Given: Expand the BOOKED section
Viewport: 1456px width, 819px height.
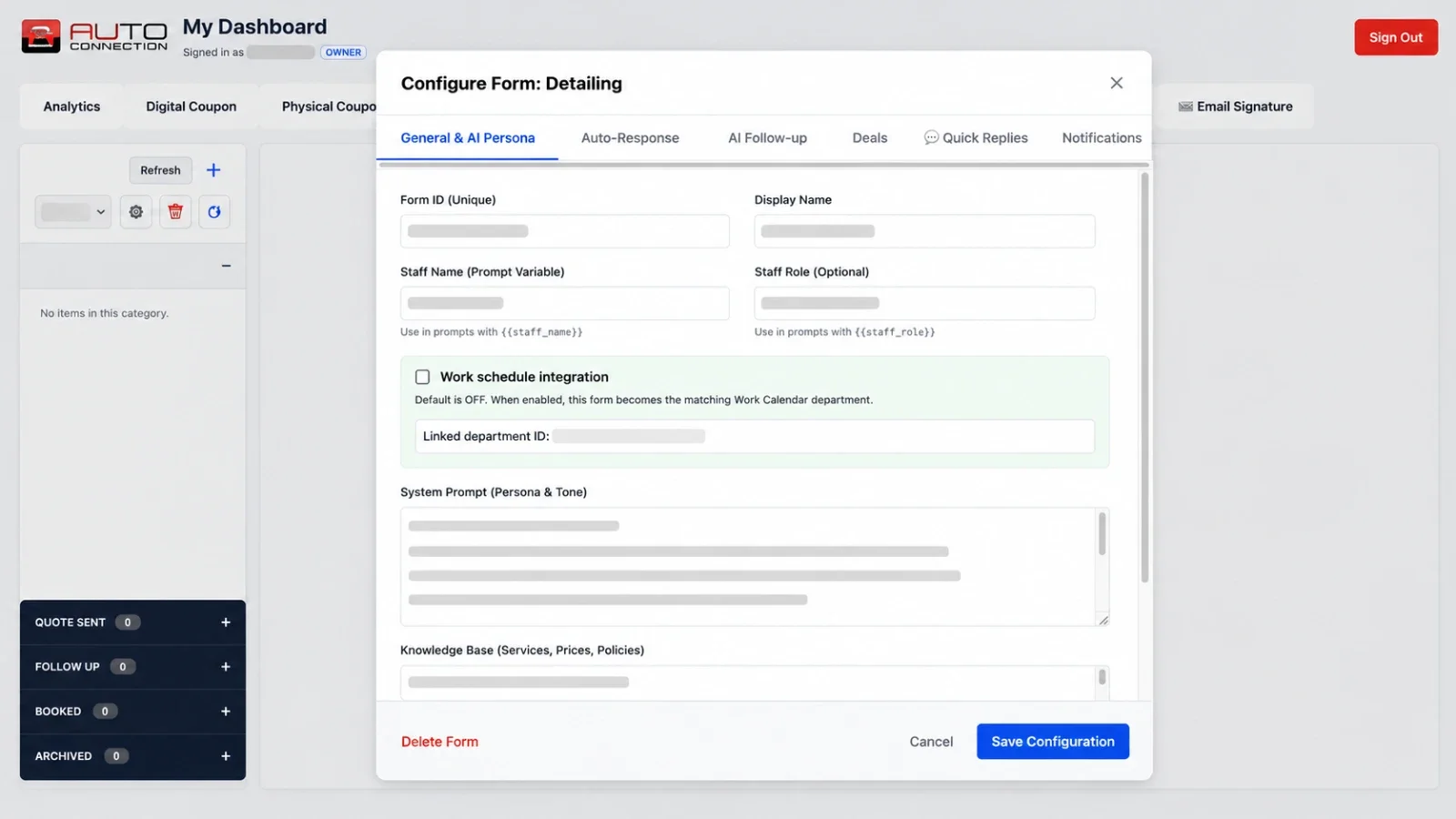Looking at the screenshot, I should click(226, 712).
